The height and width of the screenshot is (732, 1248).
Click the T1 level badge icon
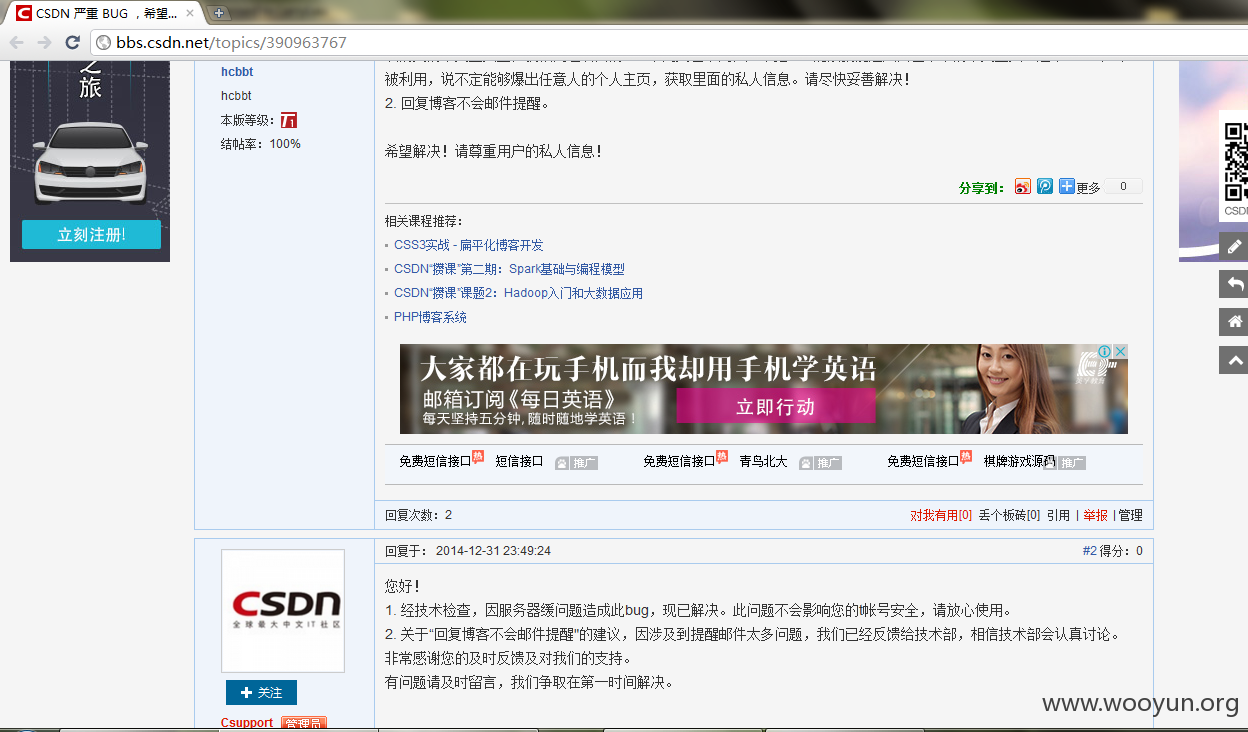pos(289,120)
